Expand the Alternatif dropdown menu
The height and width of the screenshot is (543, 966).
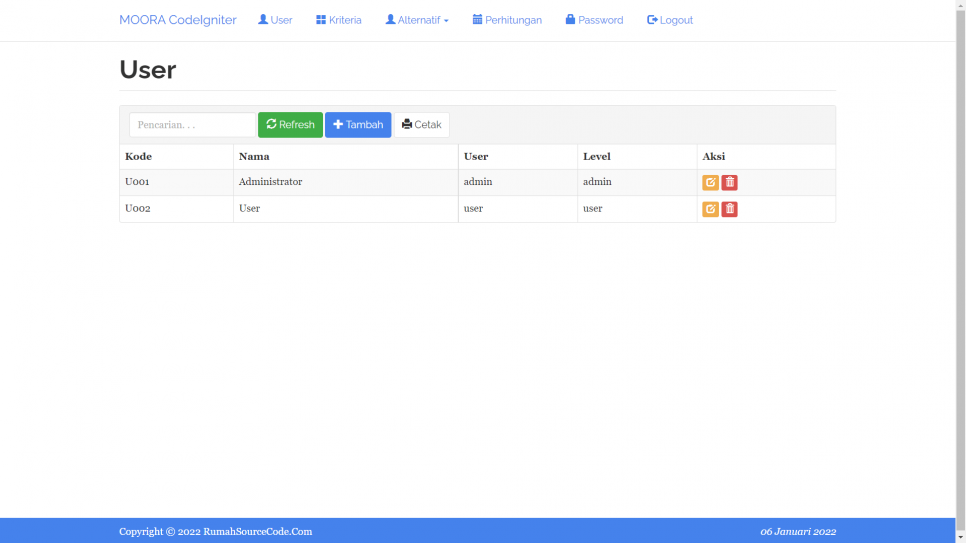tap(417, 20)
